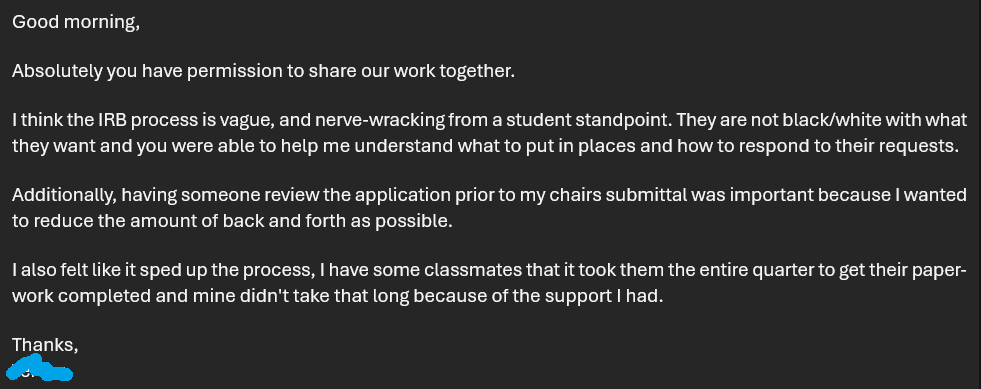This screenshot has height=389, width=981.
Task: Click the 'Good morning,' greeting line
Action: coord(76,22)
